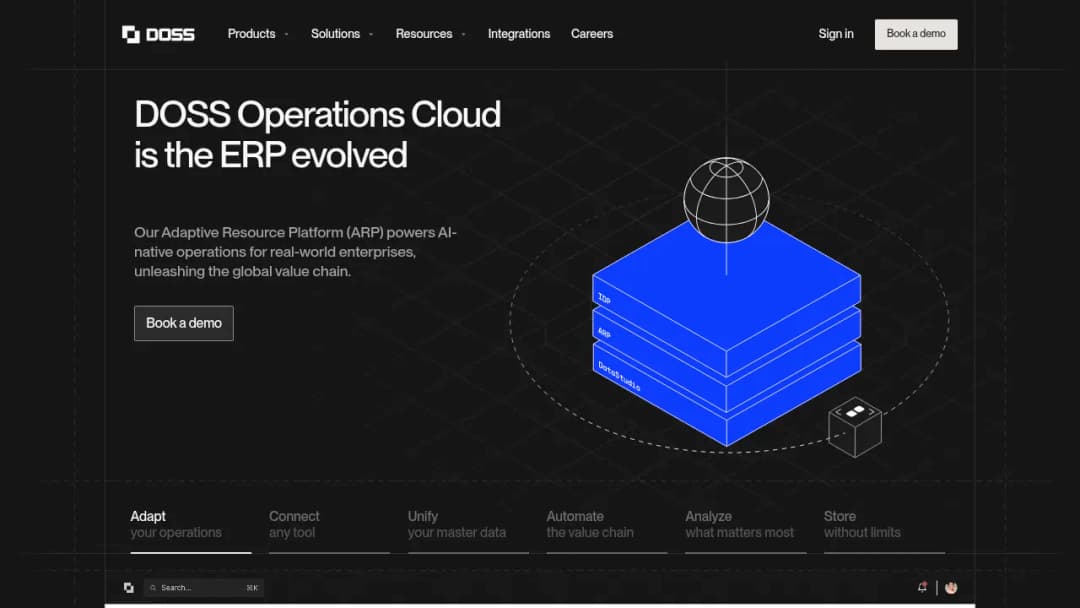Open the Integrations page

(x=519, y=34)
